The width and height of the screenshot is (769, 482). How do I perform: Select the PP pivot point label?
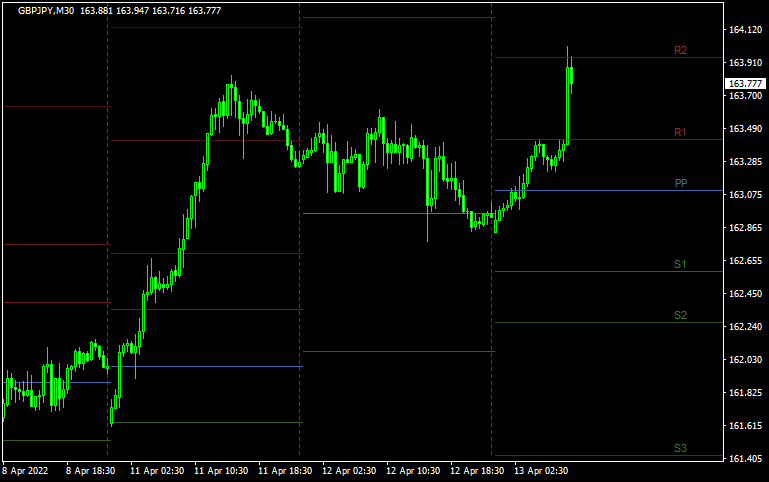click(680, 183)
